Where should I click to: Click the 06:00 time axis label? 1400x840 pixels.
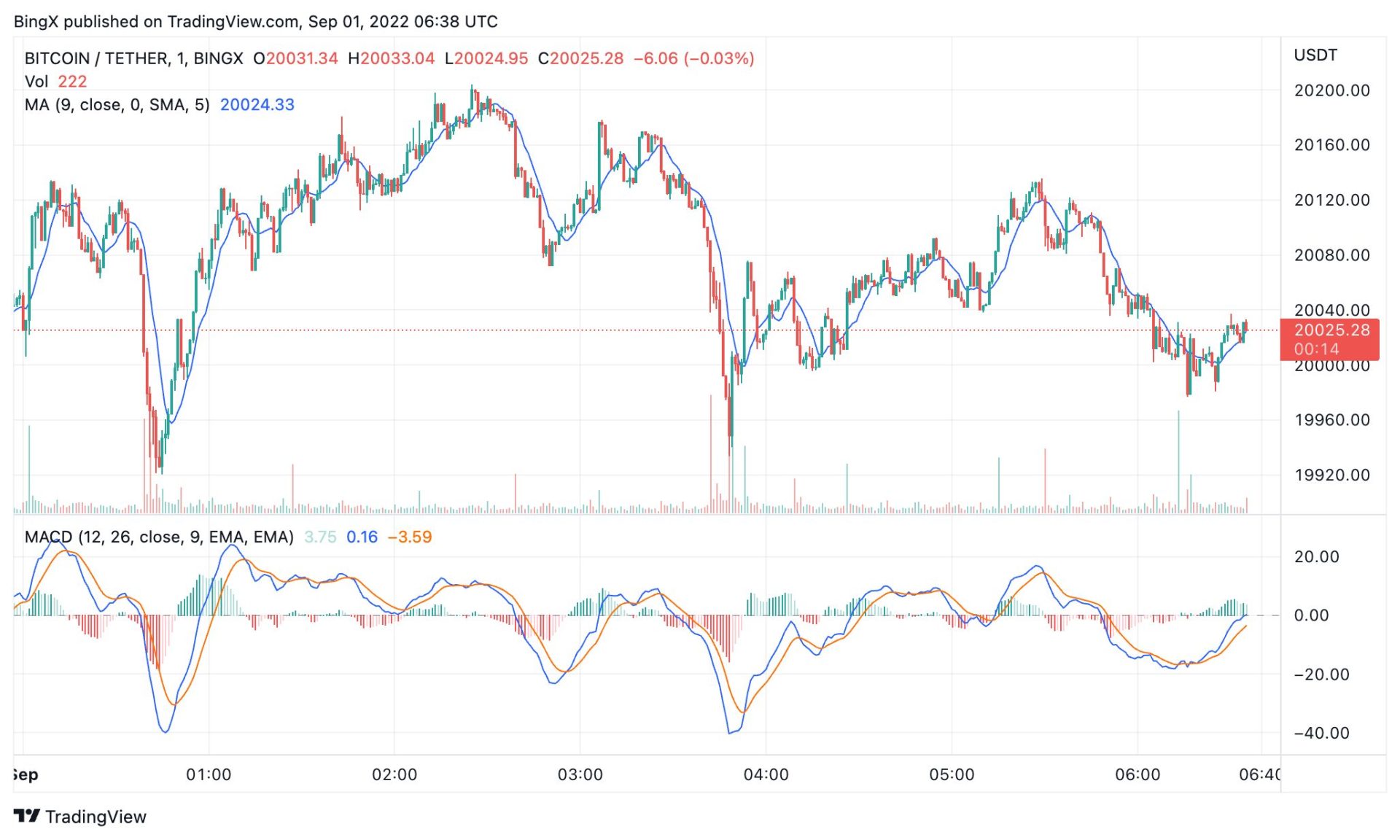pyautogui.click(x=1137, y=774)
